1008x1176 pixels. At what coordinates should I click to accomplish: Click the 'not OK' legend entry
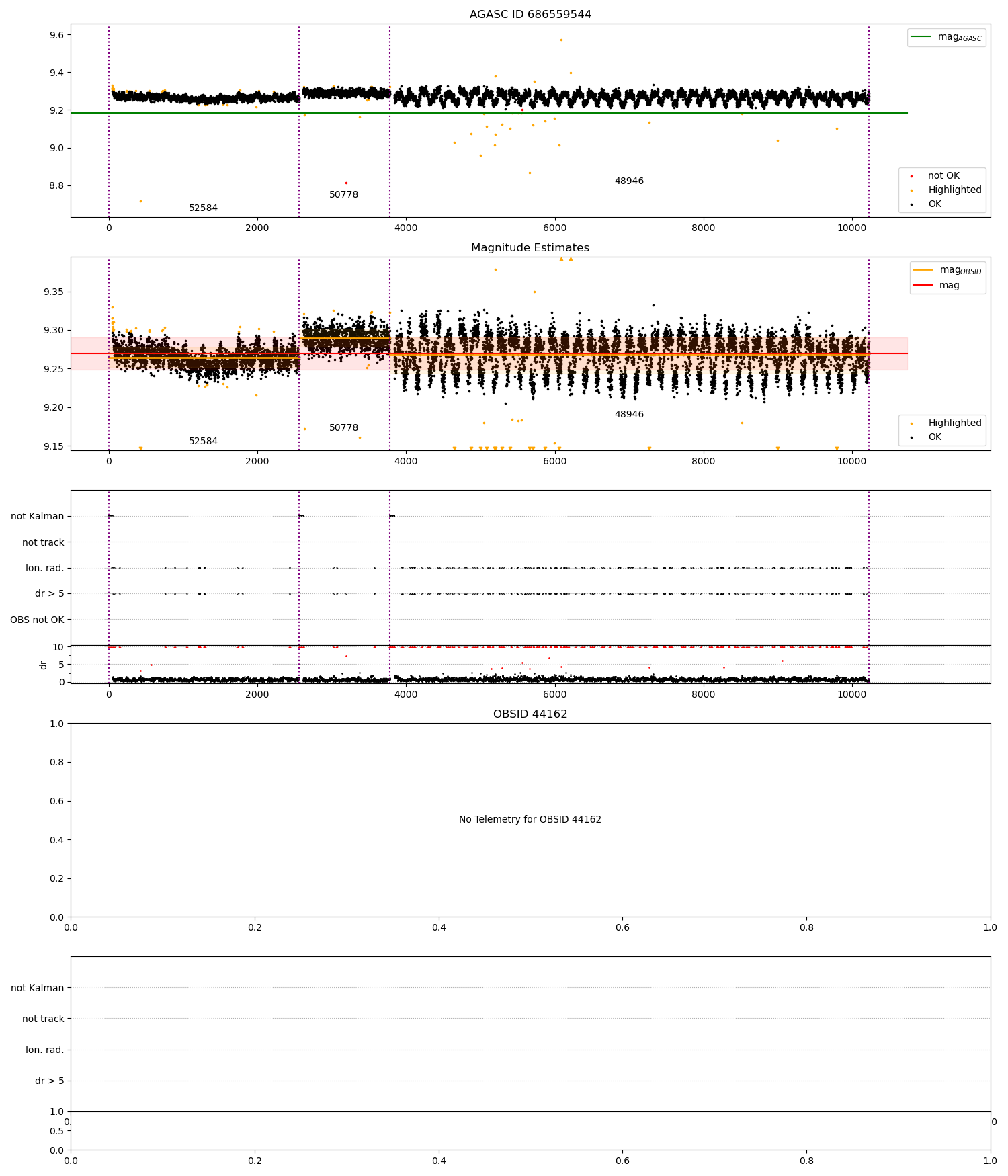[935, 176]
